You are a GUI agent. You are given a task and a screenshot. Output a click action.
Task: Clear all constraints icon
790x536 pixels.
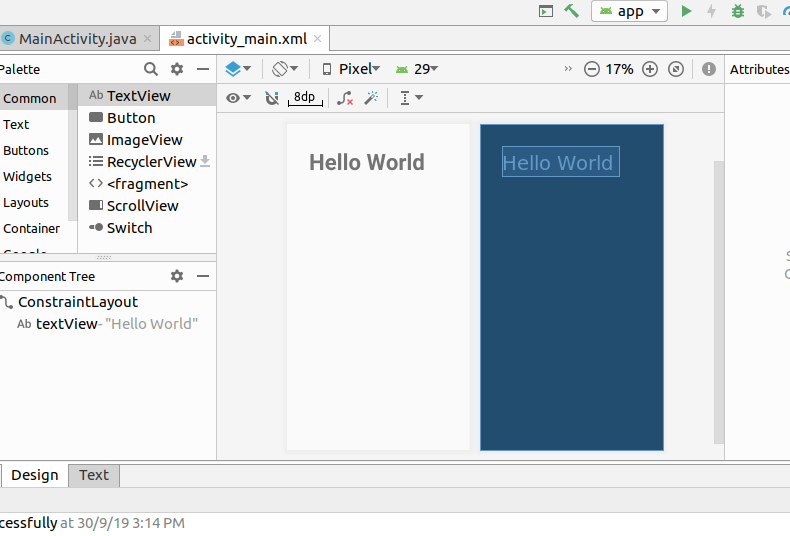[345, 98]
